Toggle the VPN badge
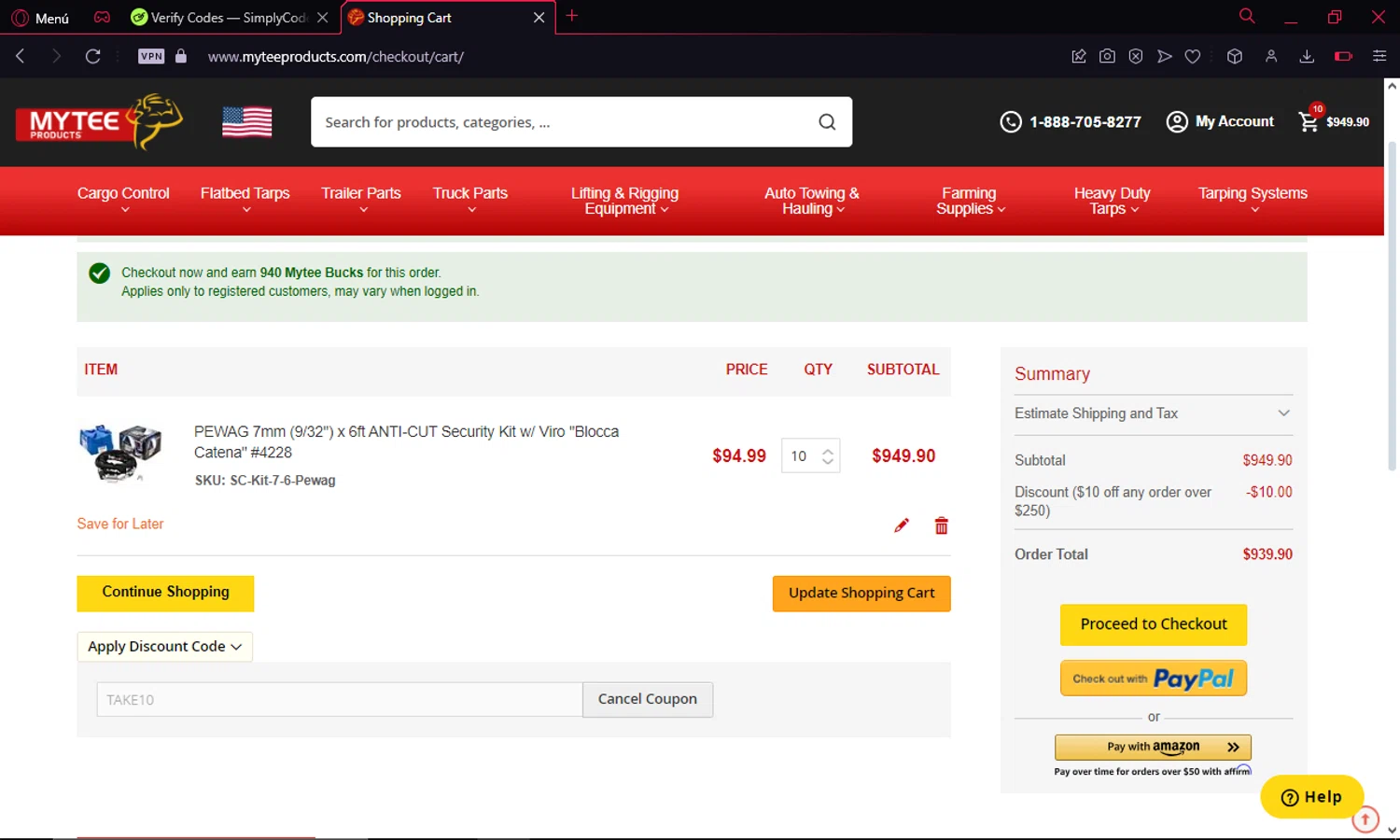1400x840 pixels. tap(151, 56)
